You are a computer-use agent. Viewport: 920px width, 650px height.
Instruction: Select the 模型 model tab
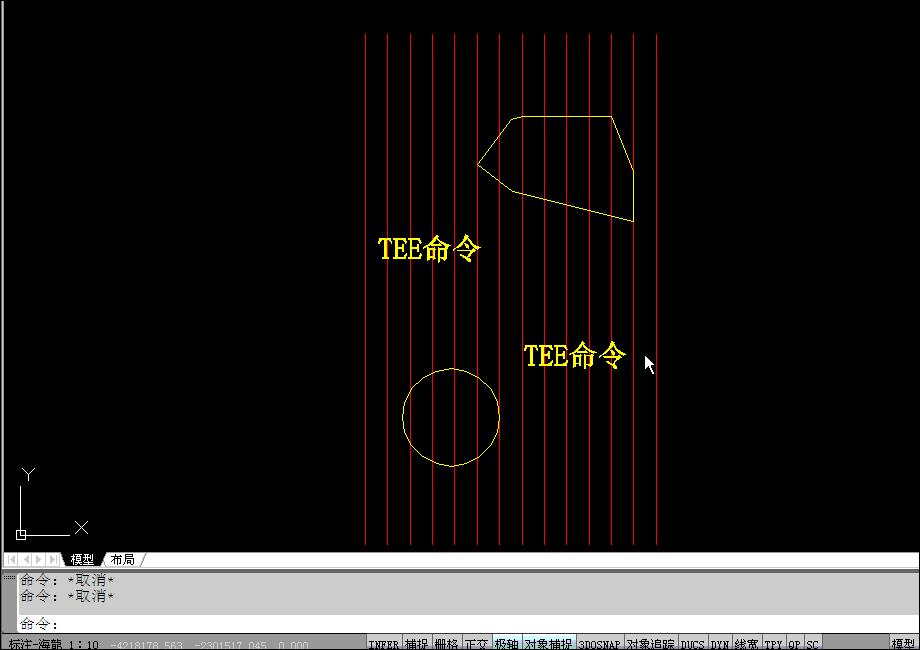[x=82, y=559]
